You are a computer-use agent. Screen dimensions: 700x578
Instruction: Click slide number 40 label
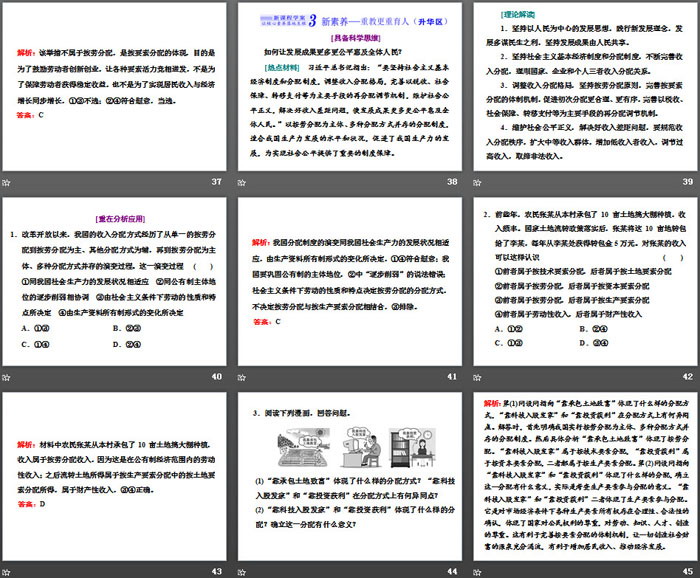coord(217,377)
